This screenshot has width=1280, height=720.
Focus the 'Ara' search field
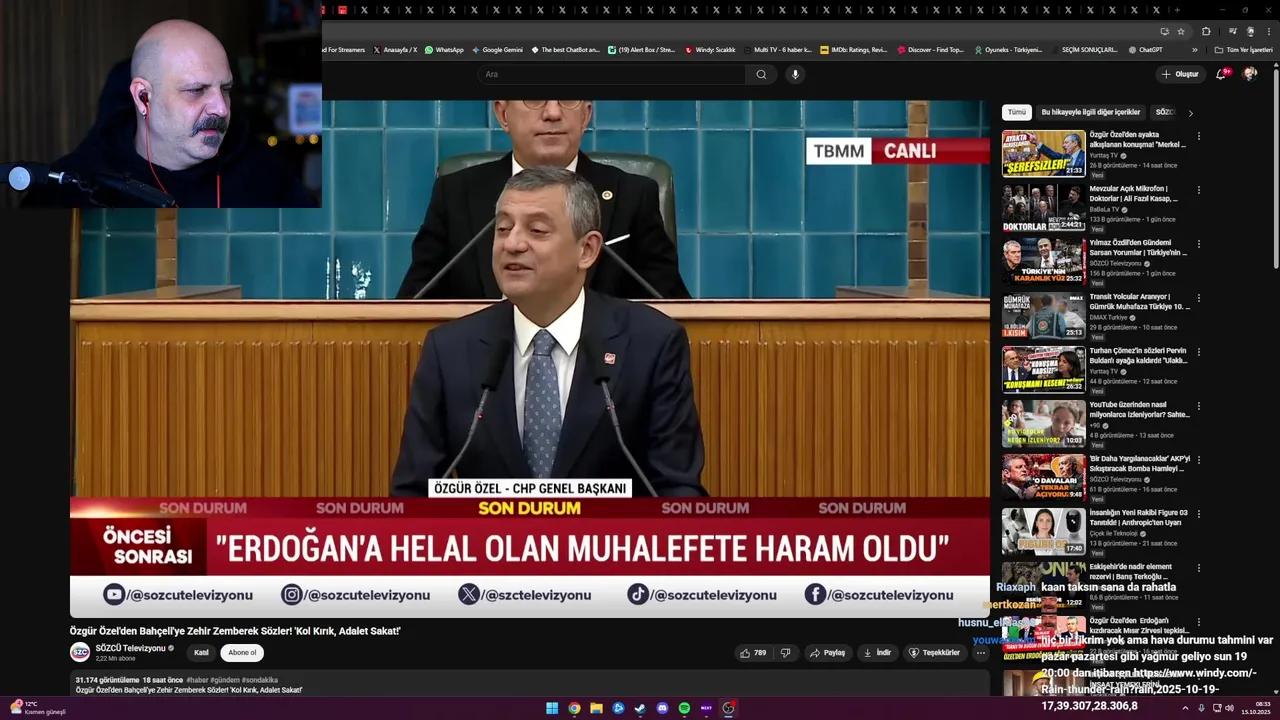(x=612, y=74)
